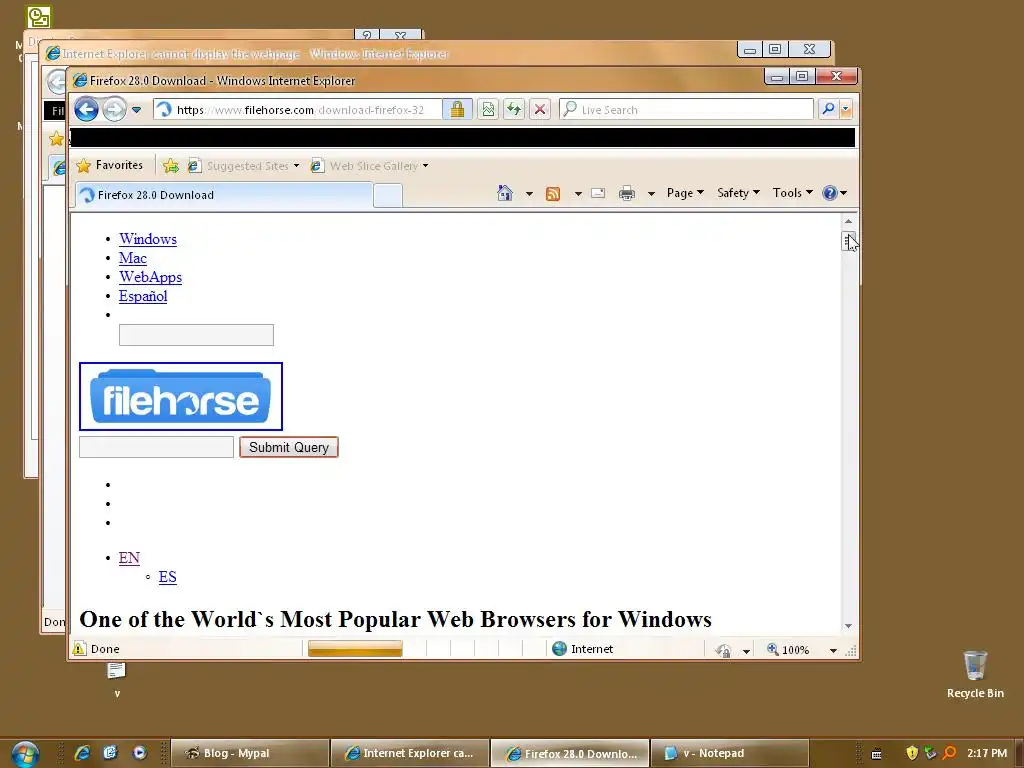The width and height of the screenshot is (1024, 768).
Task: Click the Internet zone globe icon
Action: tap(560, 648)
